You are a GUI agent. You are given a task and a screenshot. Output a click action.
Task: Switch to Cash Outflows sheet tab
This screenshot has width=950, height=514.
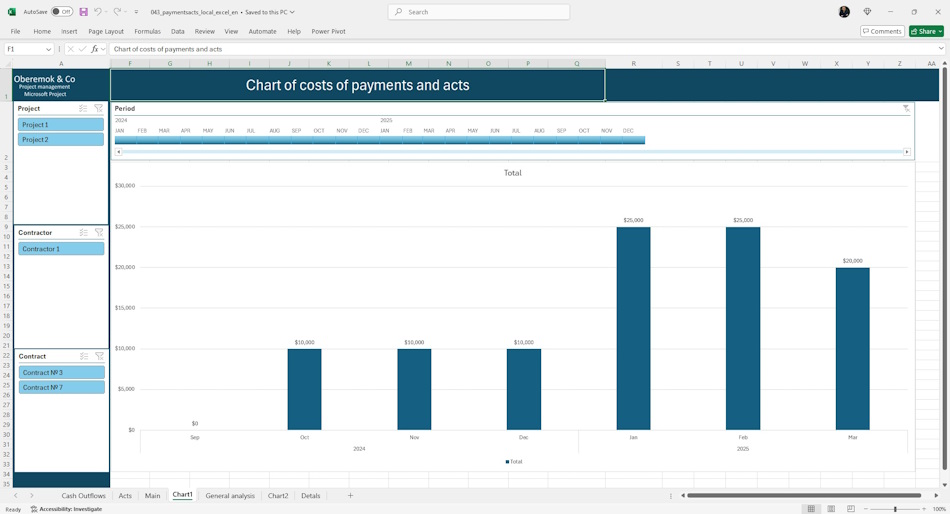[83, 496]
